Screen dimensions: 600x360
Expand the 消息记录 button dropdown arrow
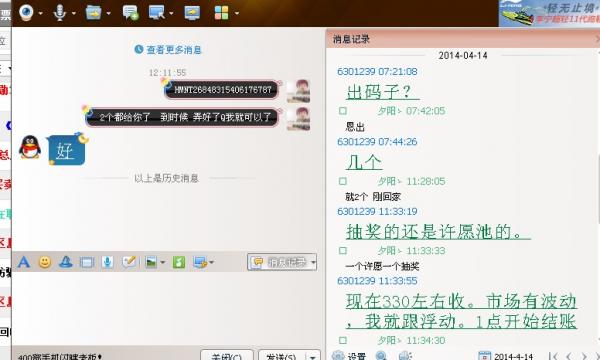(x=313, y=262)
